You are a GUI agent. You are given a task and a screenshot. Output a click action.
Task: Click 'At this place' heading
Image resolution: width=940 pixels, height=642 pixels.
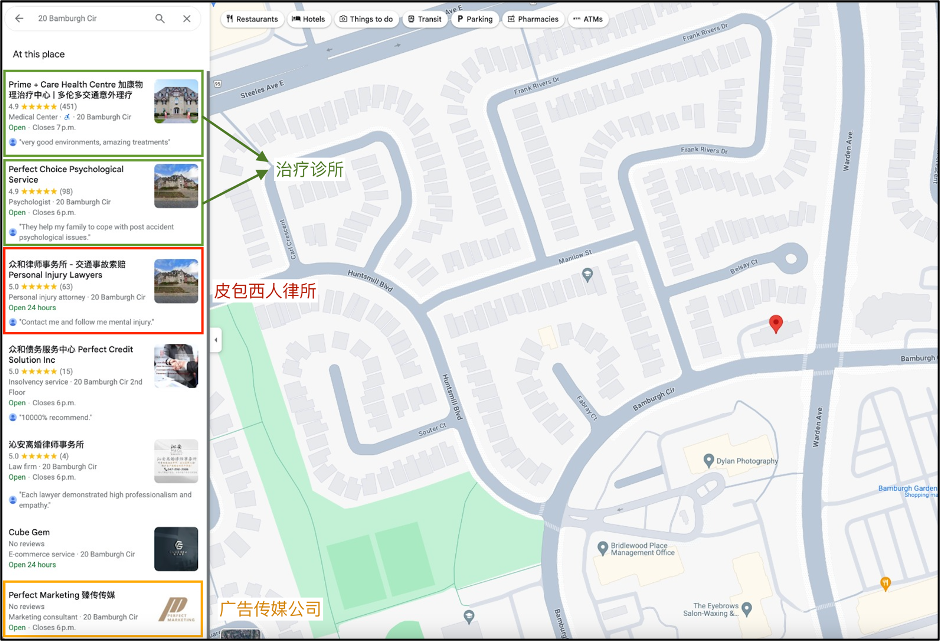tap(39, 54)
